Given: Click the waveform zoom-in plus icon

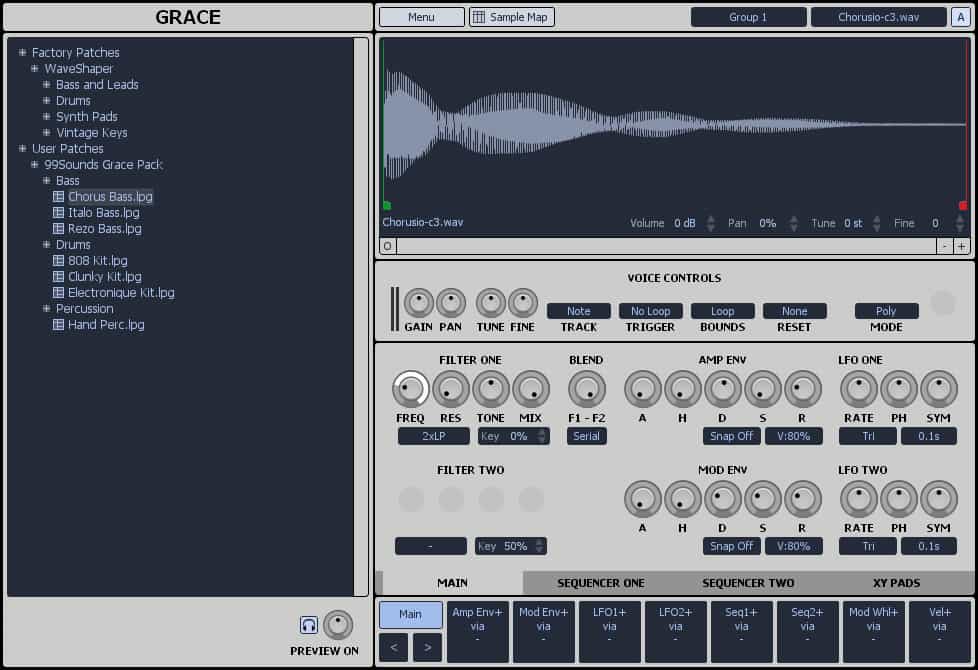Looking at the screenshot, I should tap(961, 246).
